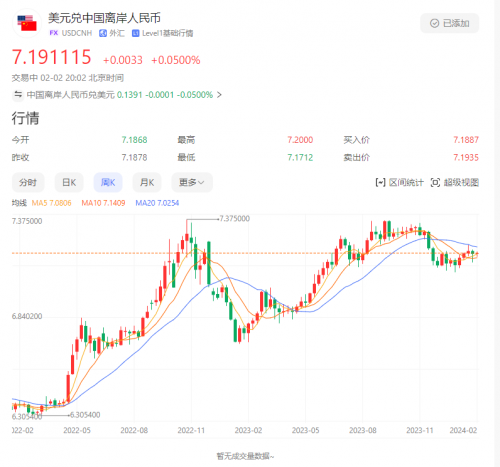Image resolution: width=500 pixels, height=467 pixels.
Task: Click the 2023-08 date label on the chart axis
Action: click(363, 430)
